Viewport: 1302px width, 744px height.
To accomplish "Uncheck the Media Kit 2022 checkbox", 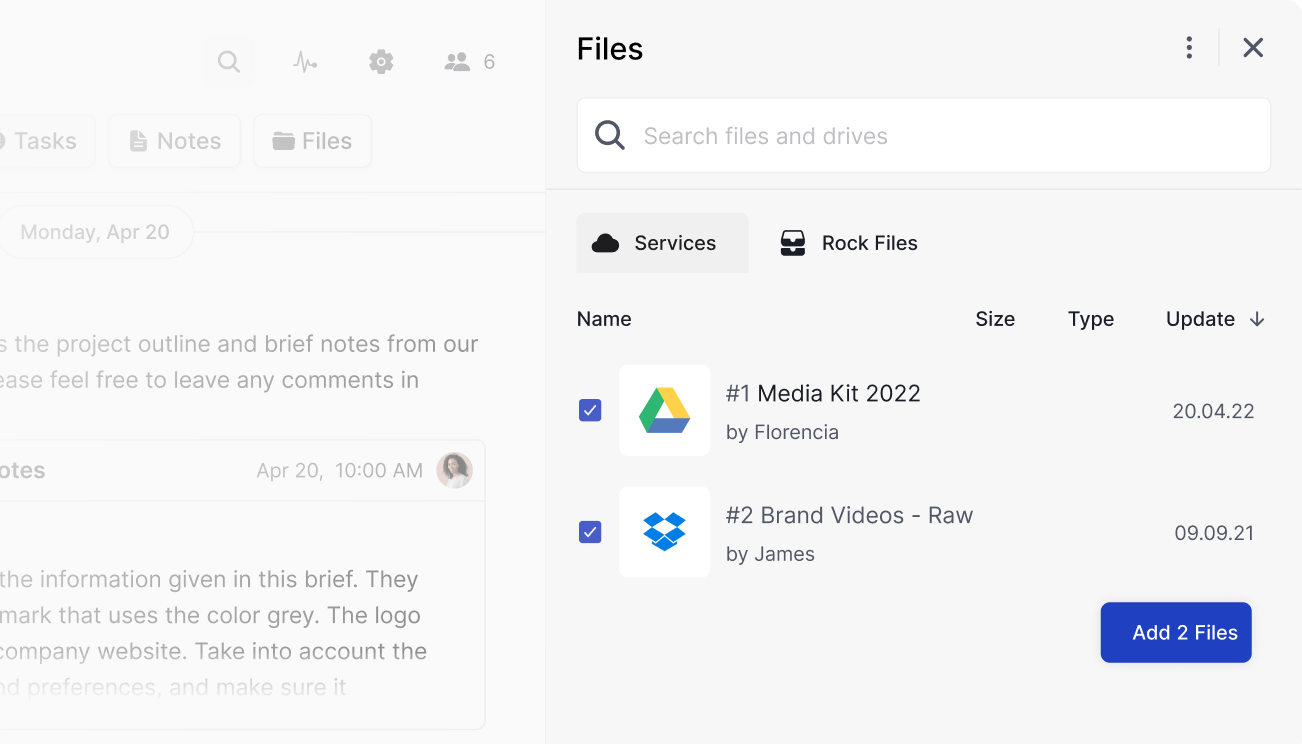I will (590, 411).
